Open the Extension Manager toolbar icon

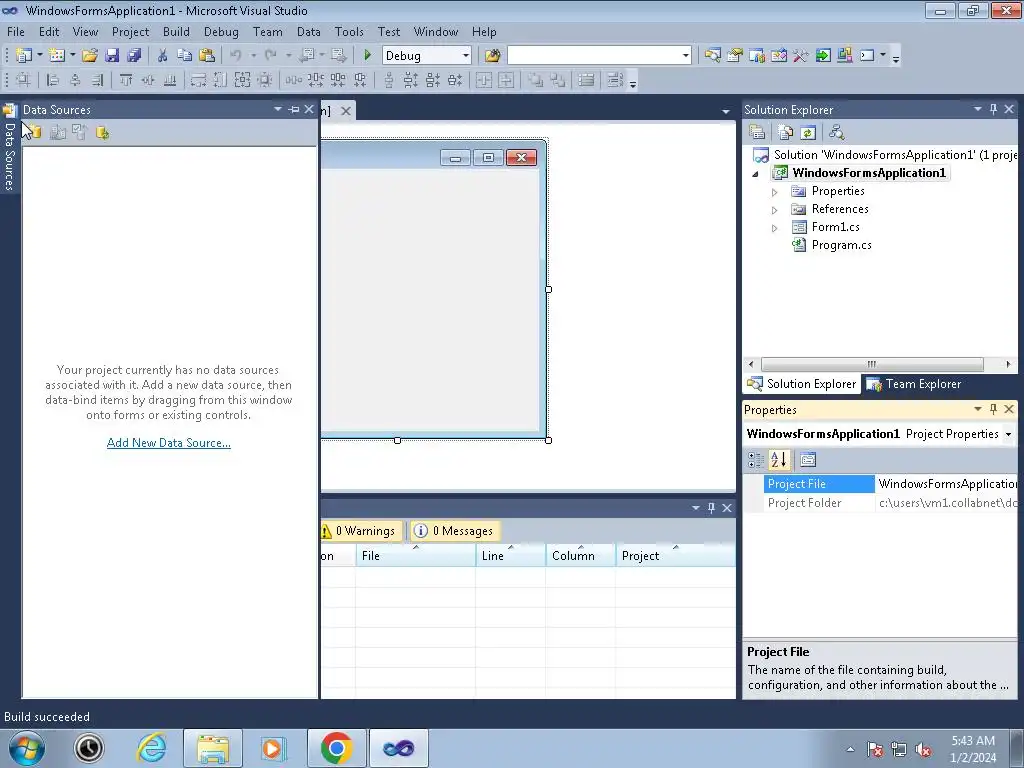pyautogui.click(x=844, y=56)
